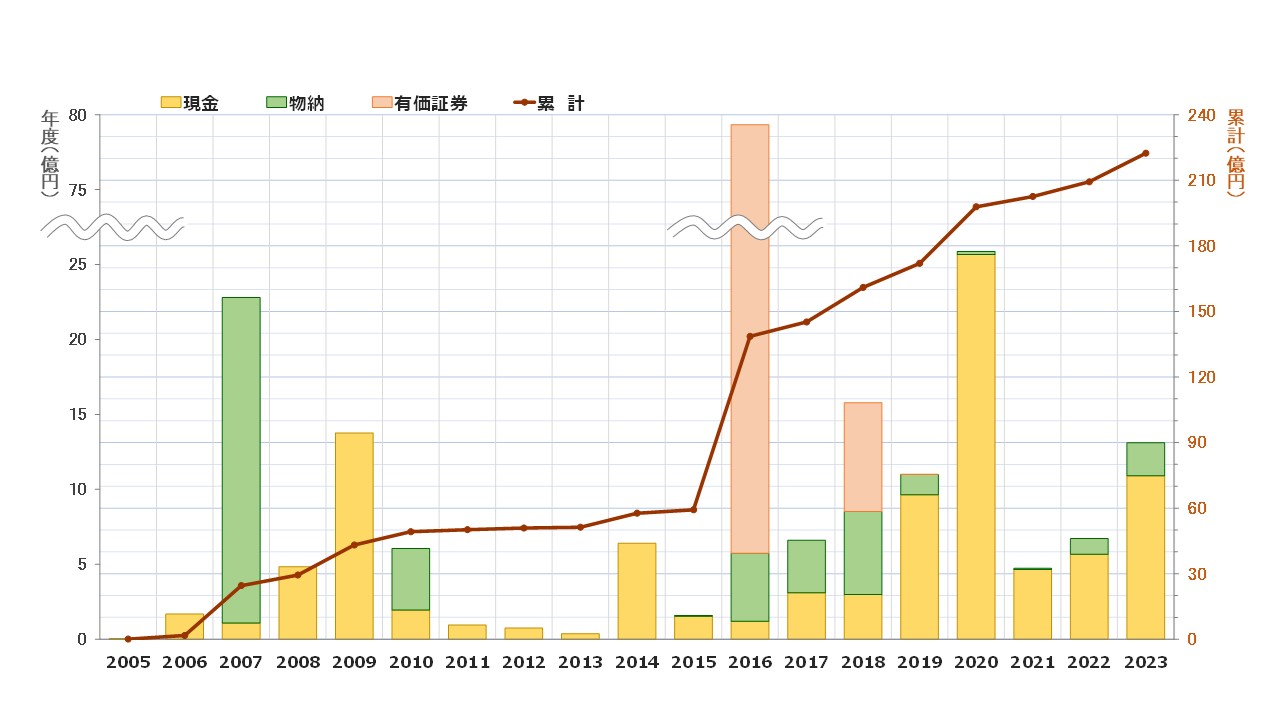Click the left axis value 75
This screenshot has height=720, width=1280.
click(78, 190)
